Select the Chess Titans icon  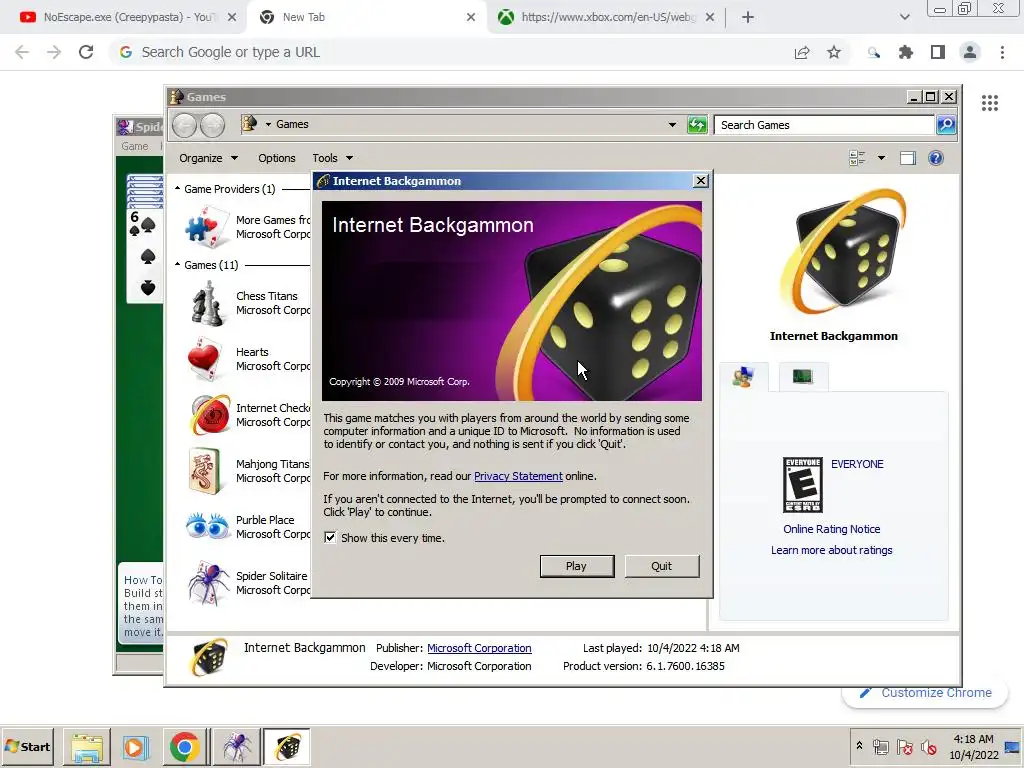(x=207, y=303)
